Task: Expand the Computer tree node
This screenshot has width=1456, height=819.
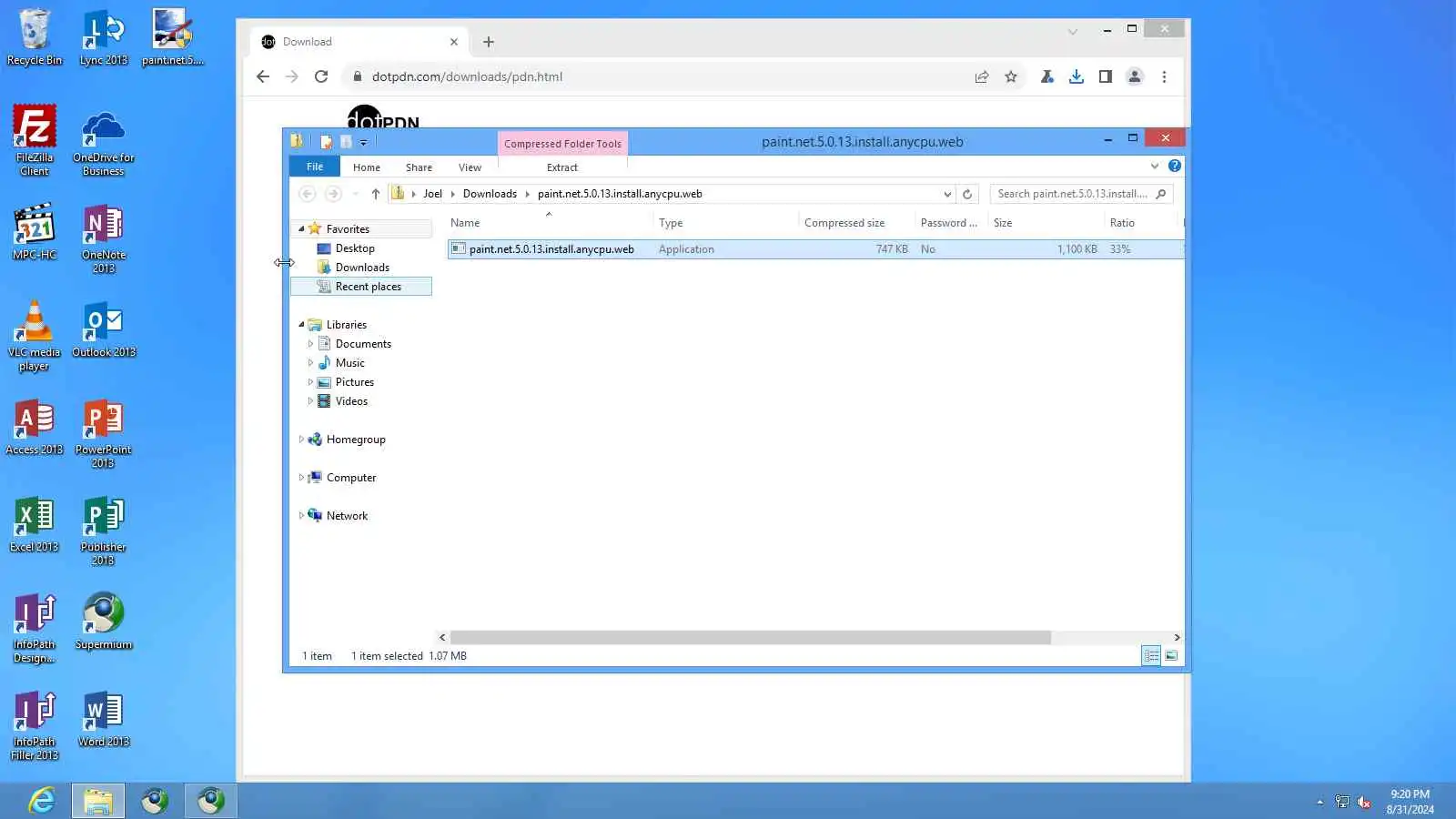Action: click(301, 478)
